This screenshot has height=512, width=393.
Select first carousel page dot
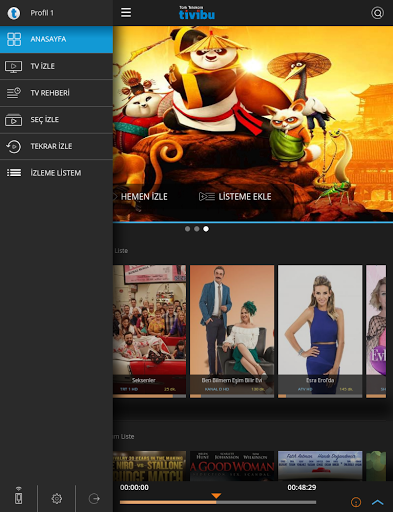[x=187, y=229]
